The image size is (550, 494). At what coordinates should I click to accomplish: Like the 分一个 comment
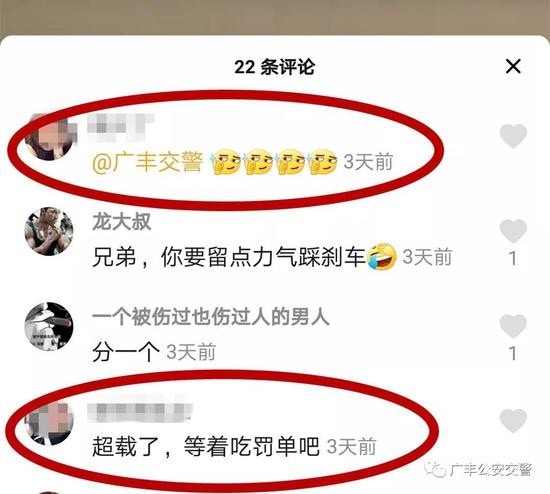(x=513, y=326)
